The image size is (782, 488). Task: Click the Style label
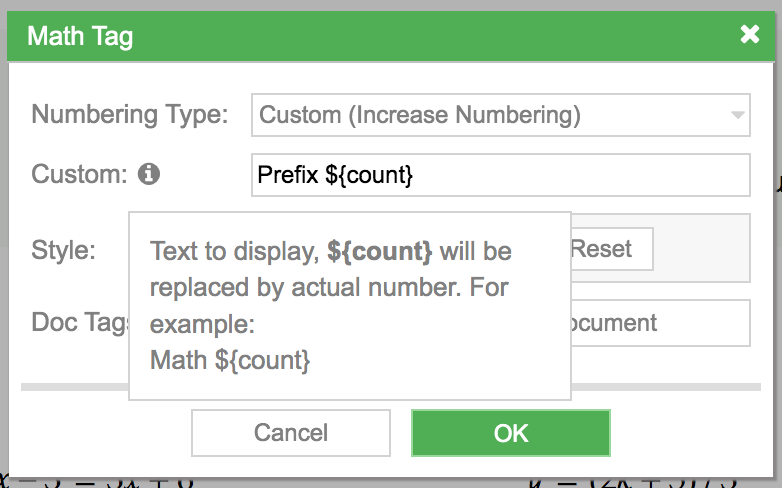tap(63, 249)
